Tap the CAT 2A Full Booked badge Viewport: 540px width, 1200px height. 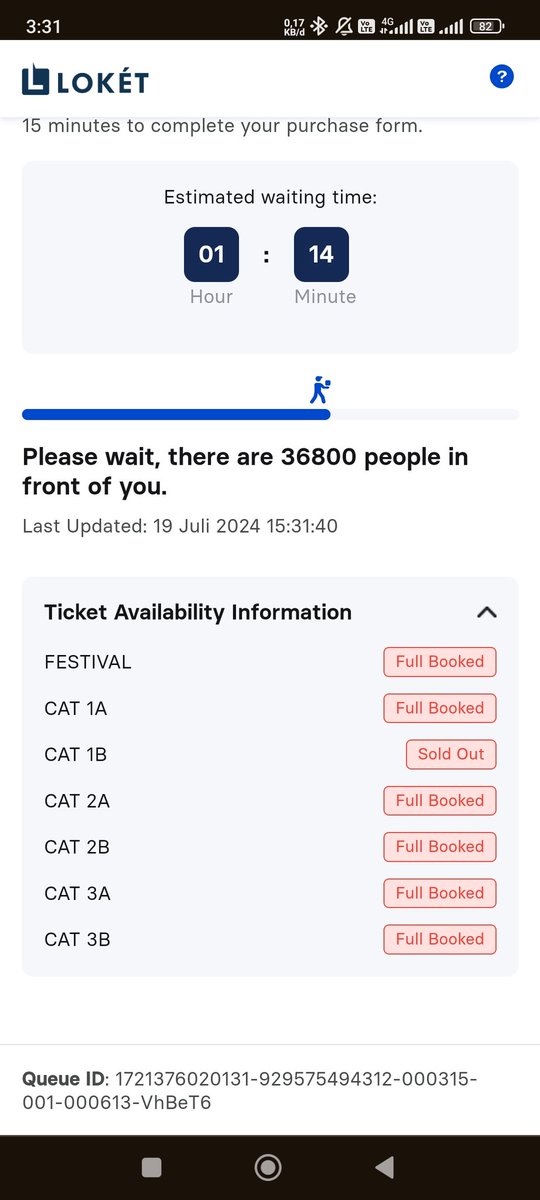click(440, 800)
